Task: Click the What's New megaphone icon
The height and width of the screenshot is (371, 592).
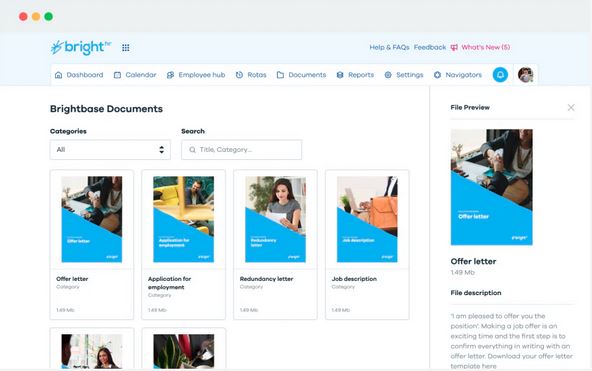Action: click(454, 47)
